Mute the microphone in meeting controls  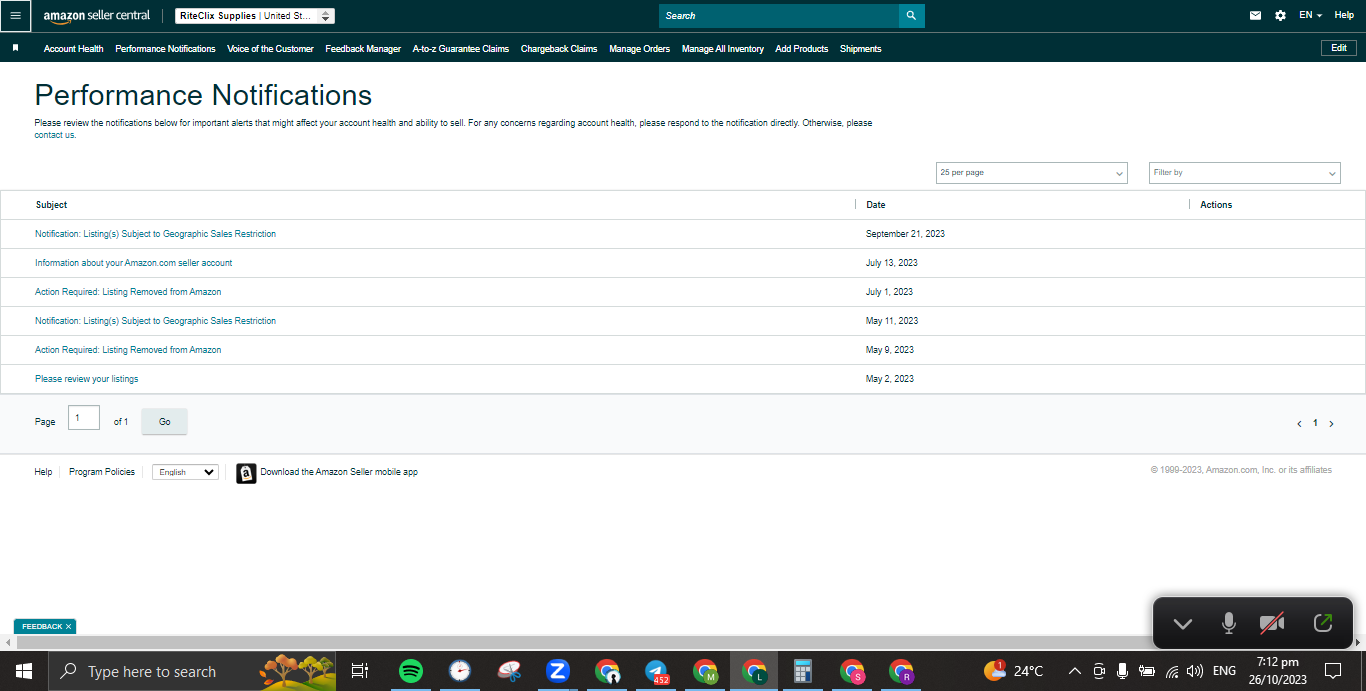pyautogui.click(x=1229, y=624)
